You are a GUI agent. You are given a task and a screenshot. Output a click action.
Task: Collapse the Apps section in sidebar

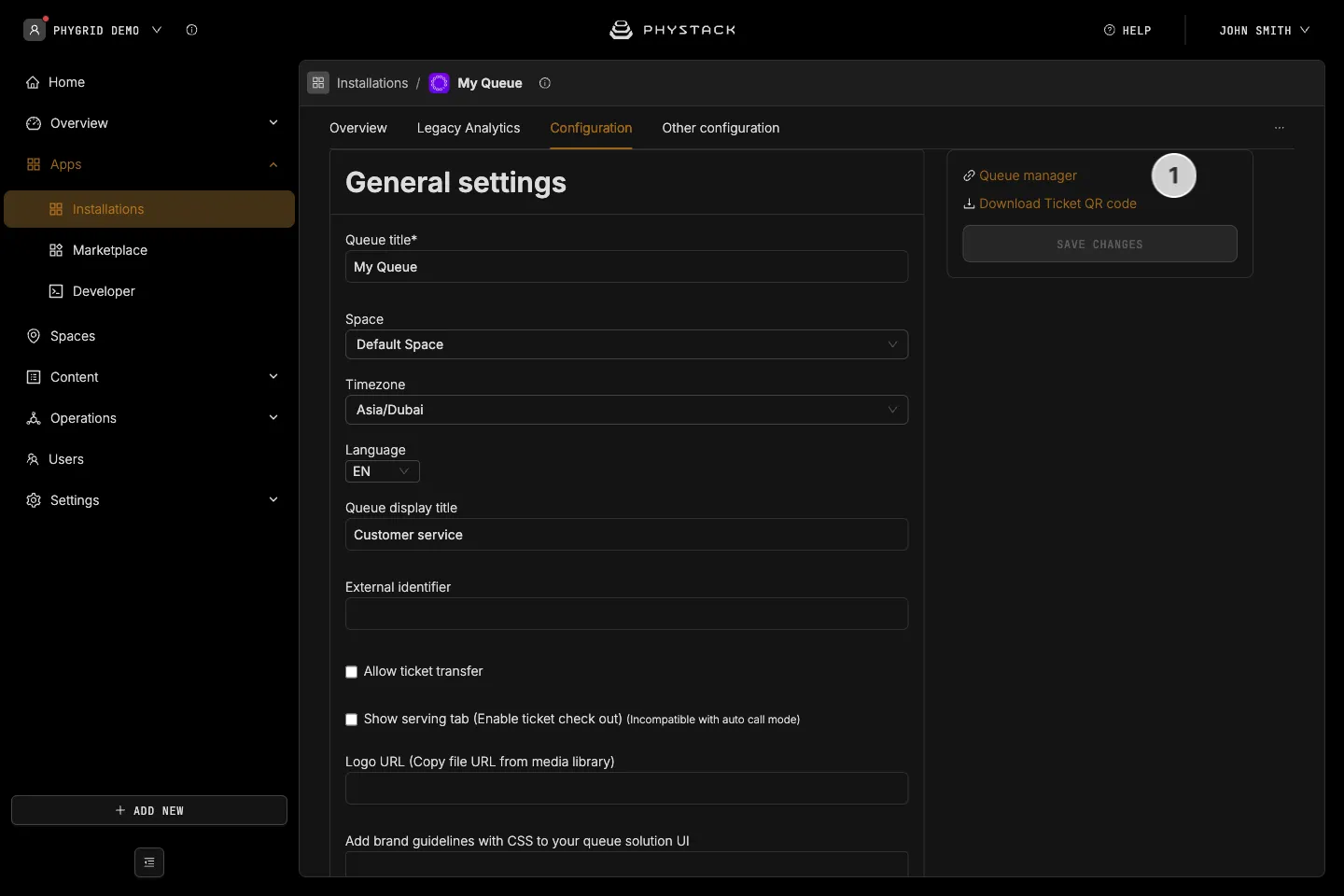(273, 164)
